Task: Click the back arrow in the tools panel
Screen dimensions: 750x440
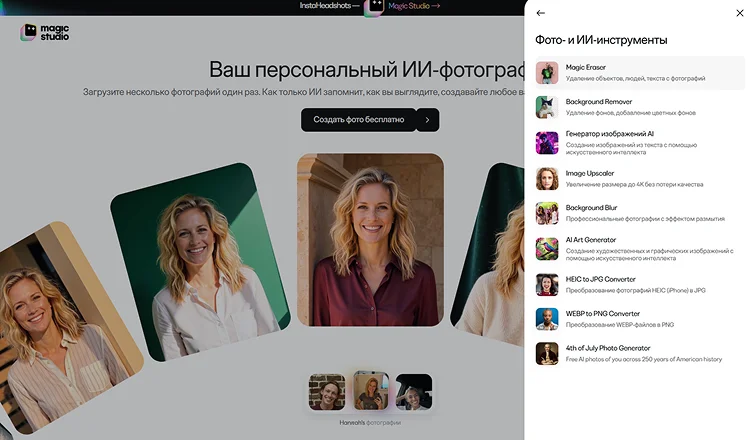Action: 540,13
